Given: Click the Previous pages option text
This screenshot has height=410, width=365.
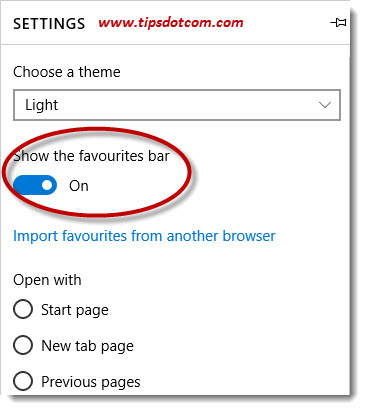Looking at the screenshot, I should tap(91, 382).
